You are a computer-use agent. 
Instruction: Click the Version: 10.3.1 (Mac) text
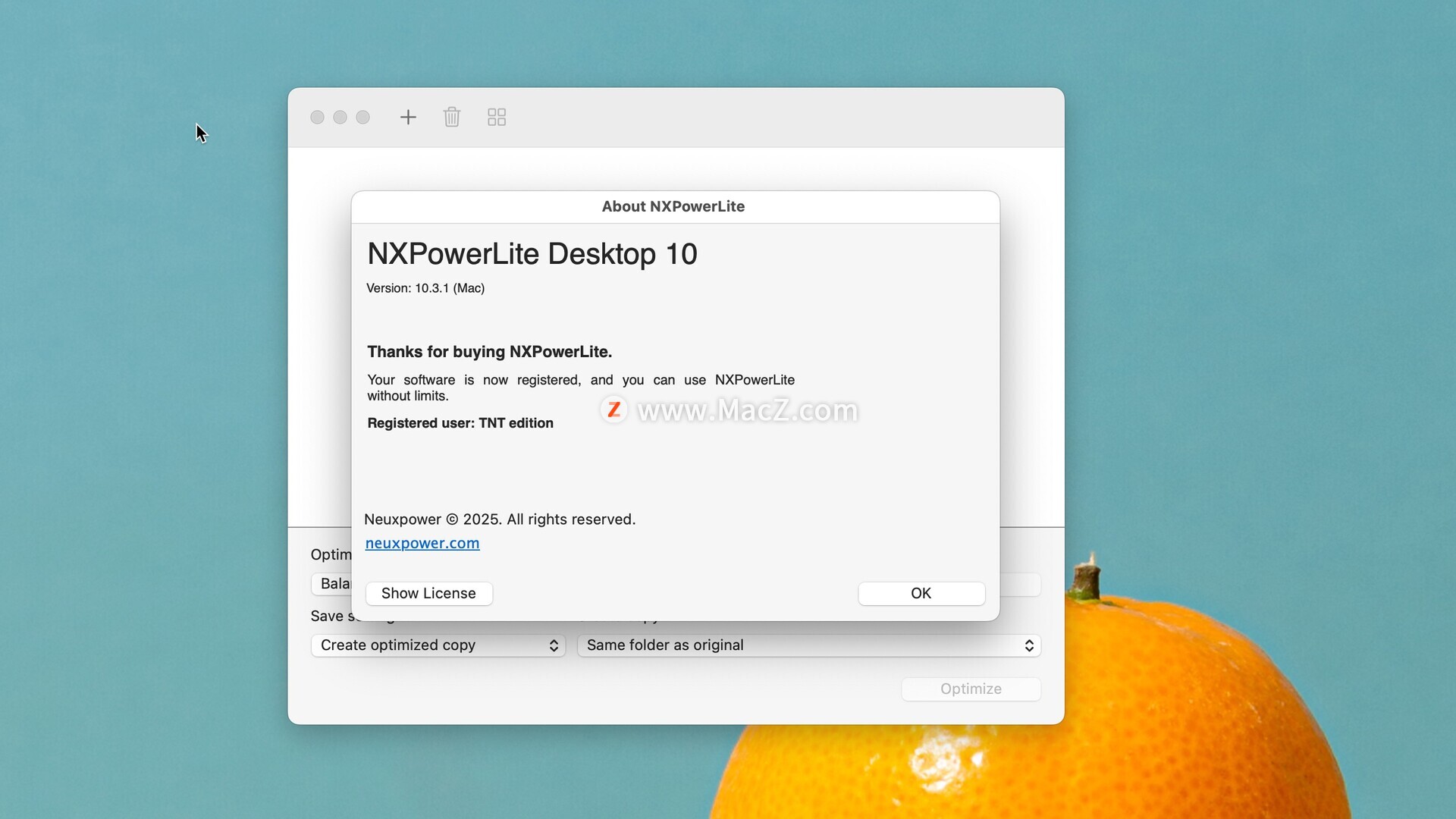pos(425,288)
